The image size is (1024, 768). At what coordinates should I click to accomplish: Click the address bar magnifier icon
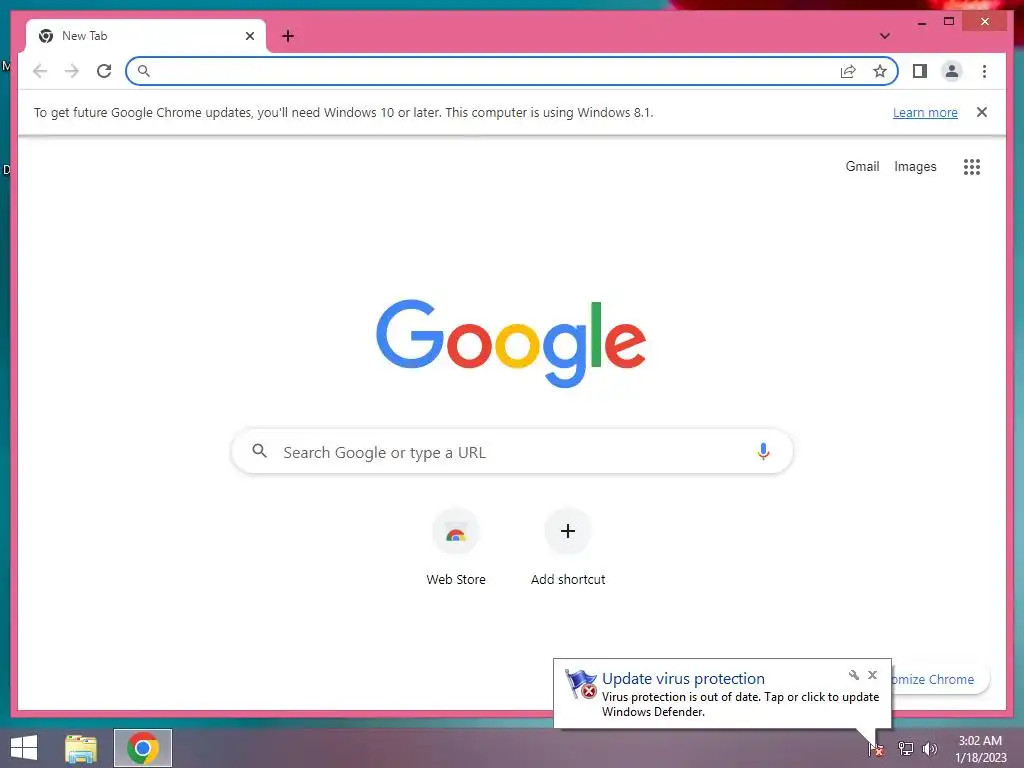click(144, 71)
